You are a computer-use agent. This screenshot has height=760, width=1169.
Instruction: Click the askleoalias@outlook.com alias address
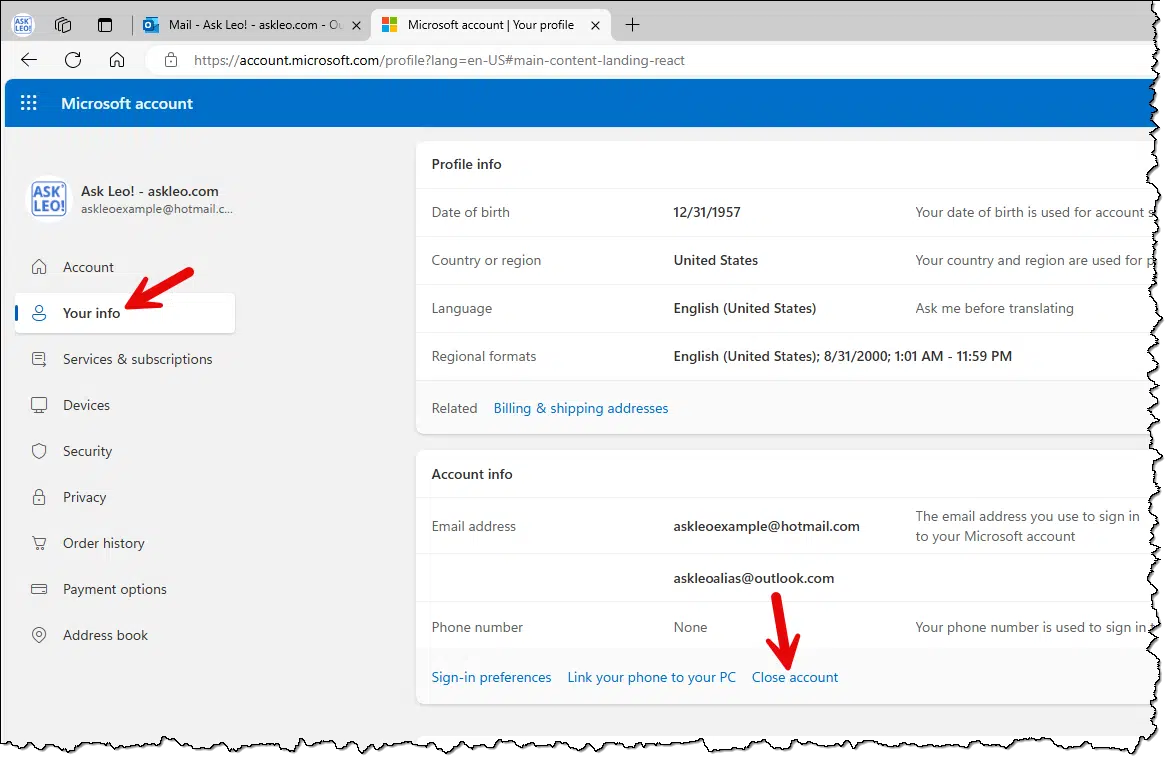[754, 579]
